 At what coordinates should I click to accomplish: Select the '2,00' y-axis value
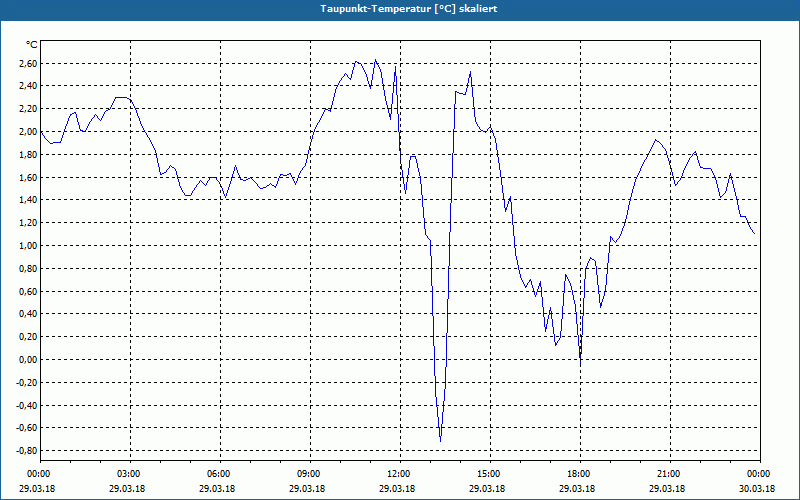pos(29,132)
